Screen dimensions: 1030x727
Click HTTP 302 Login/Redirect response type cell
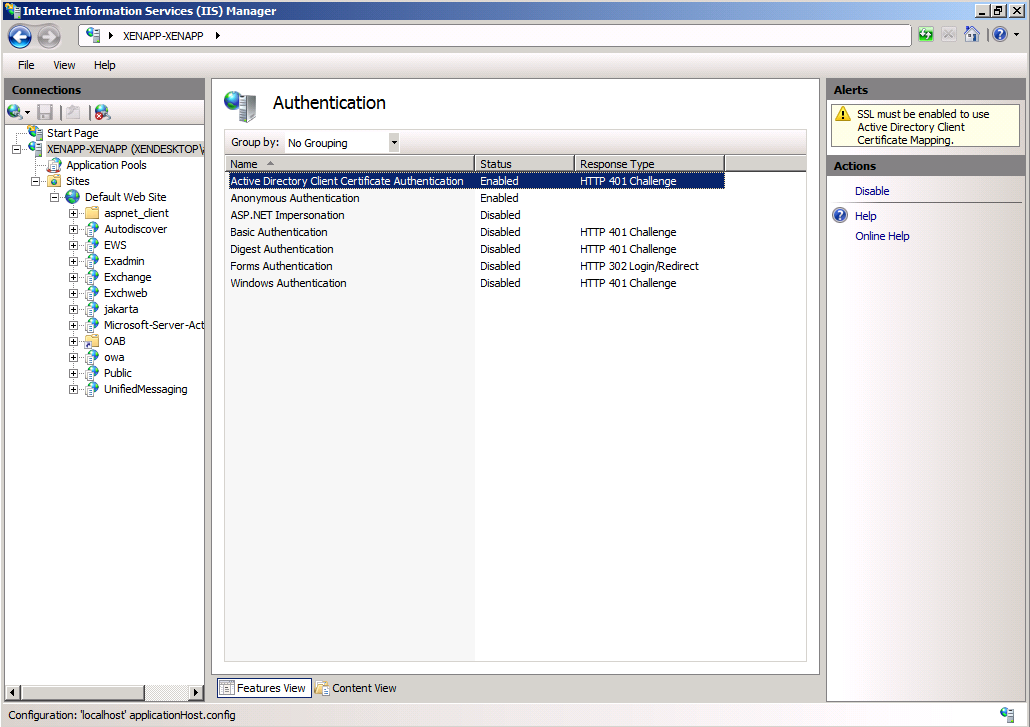pos(639,267)
